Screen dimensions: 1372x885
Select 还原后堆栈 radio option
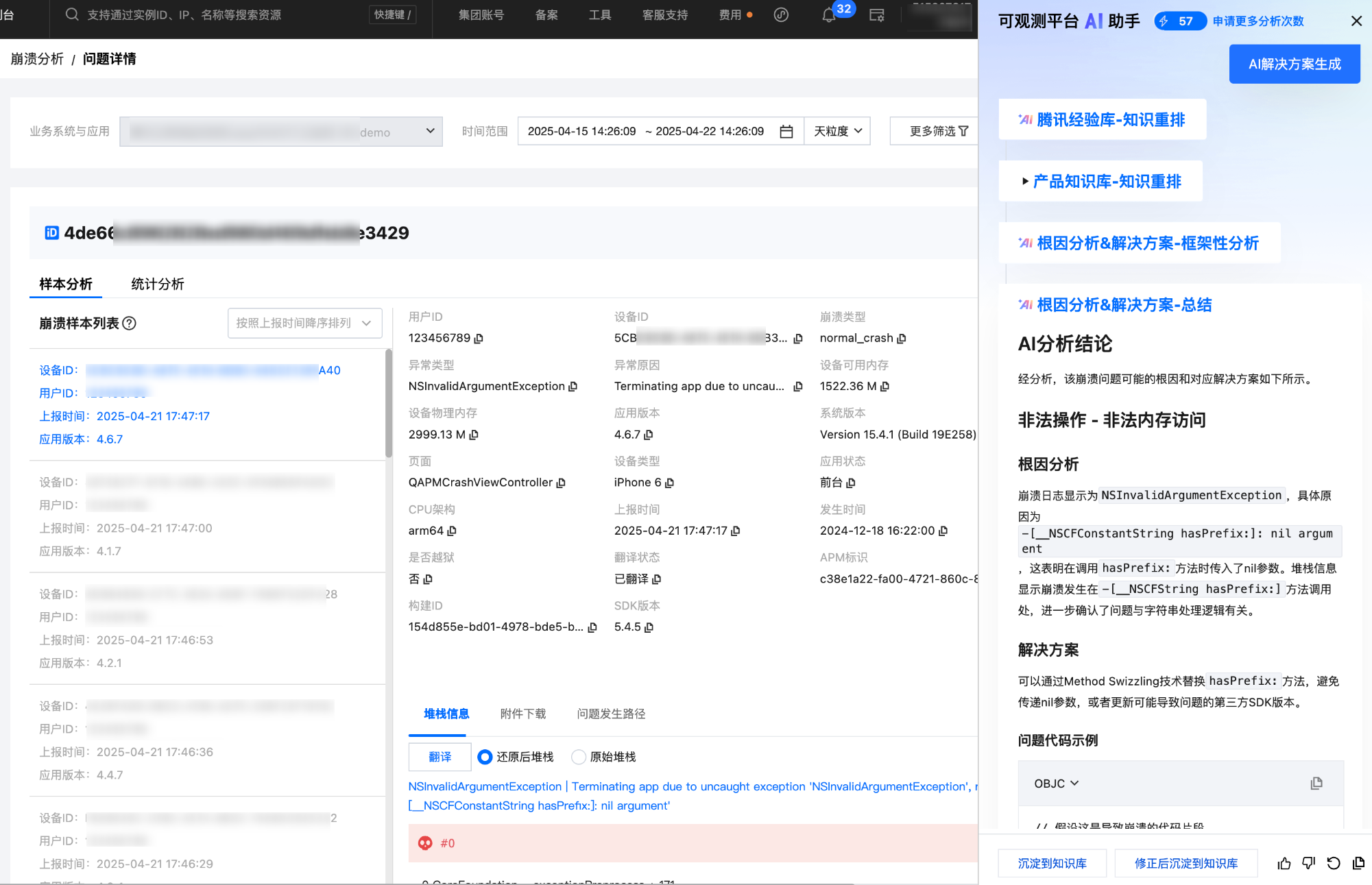485,757
